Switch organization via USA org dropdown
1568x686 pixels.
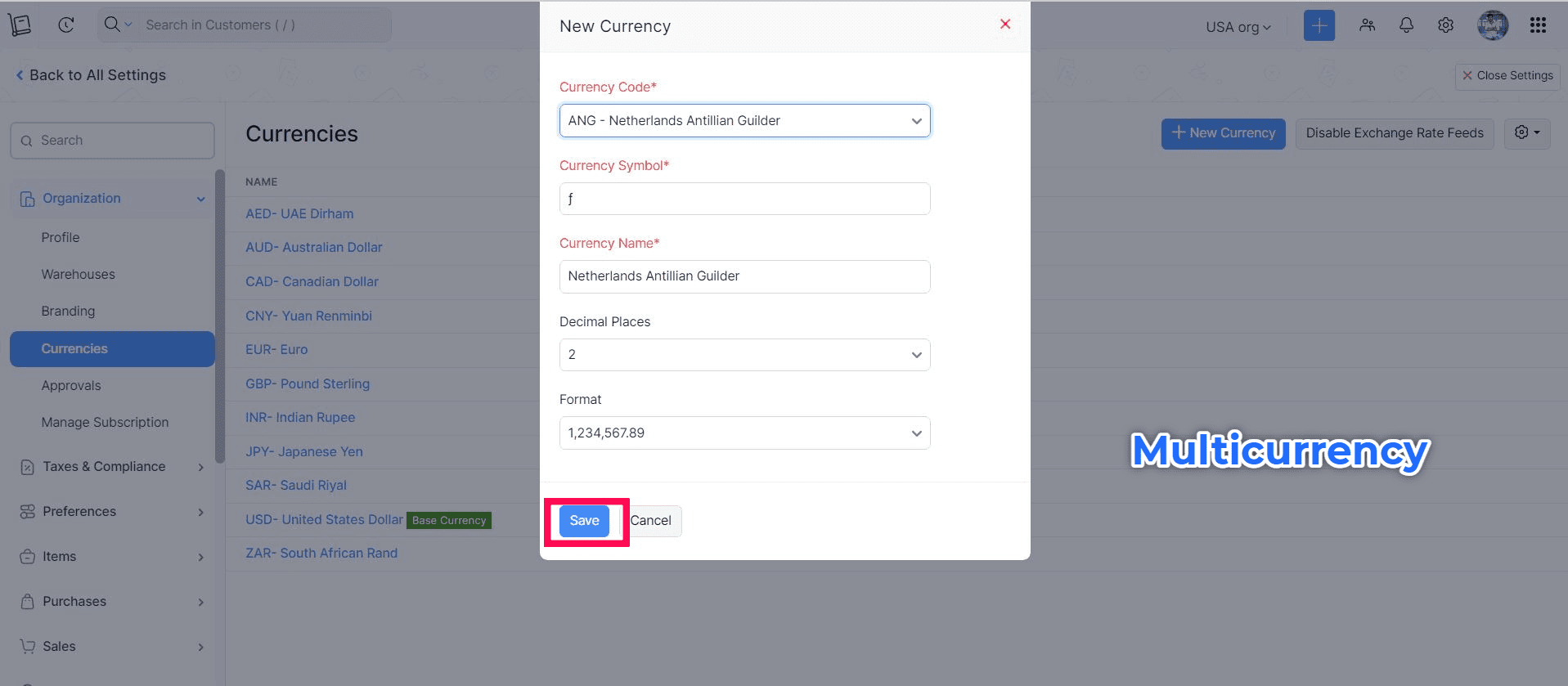click(x=1238, y=27)
